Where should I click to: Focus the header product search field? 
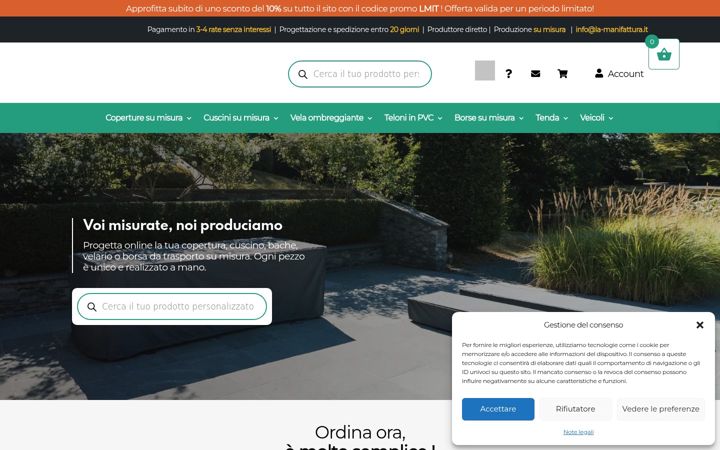click(360, 74)
